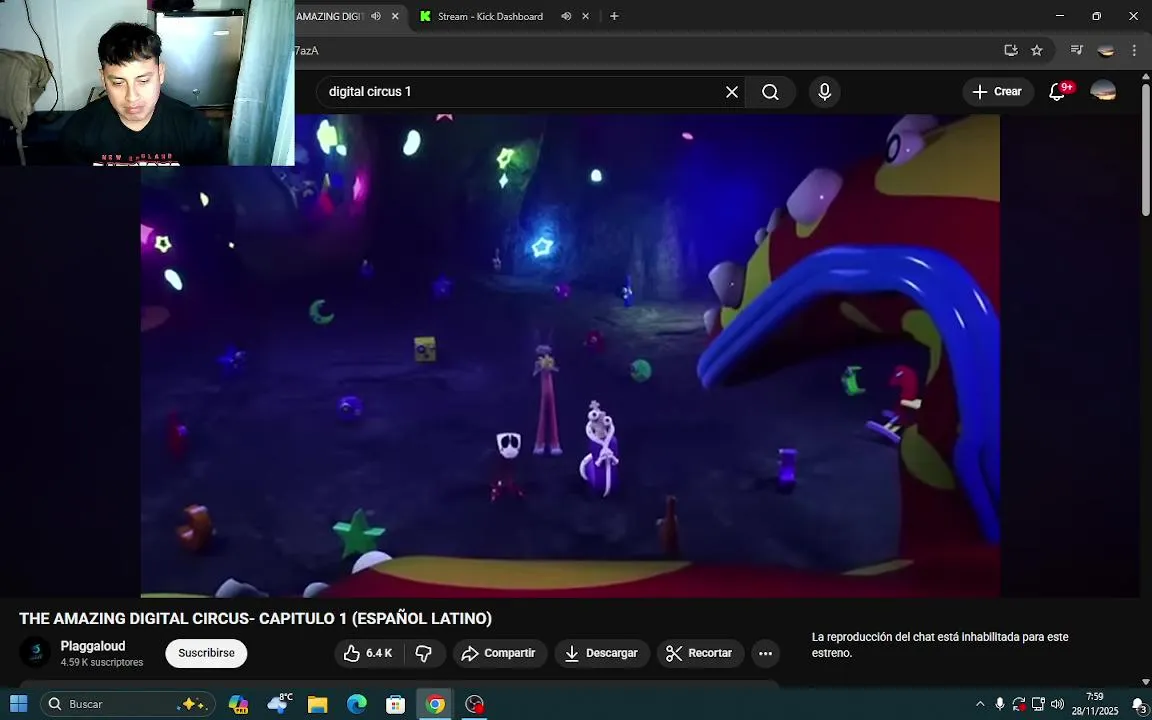Open YouTube account avatar menu
This screenshot has width=1152, height=720.
coord(1103,91)
